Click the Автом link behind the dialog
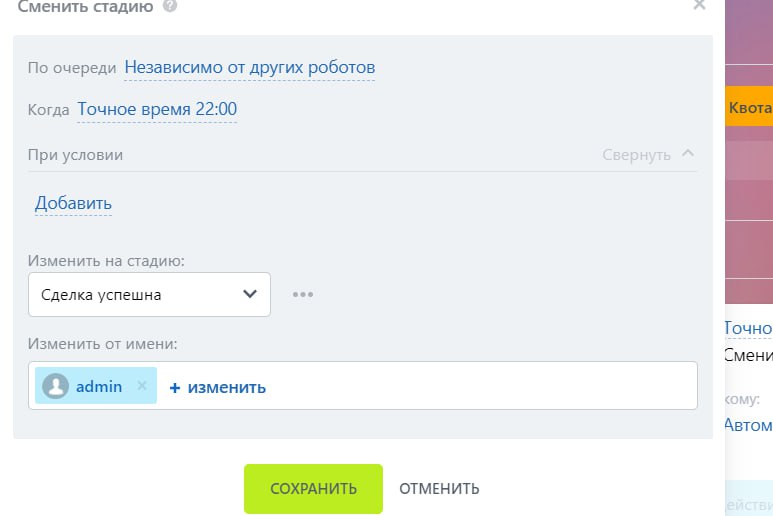Image resolution: width=773 pixels, height=516 pixels. (x=748, y=425)
